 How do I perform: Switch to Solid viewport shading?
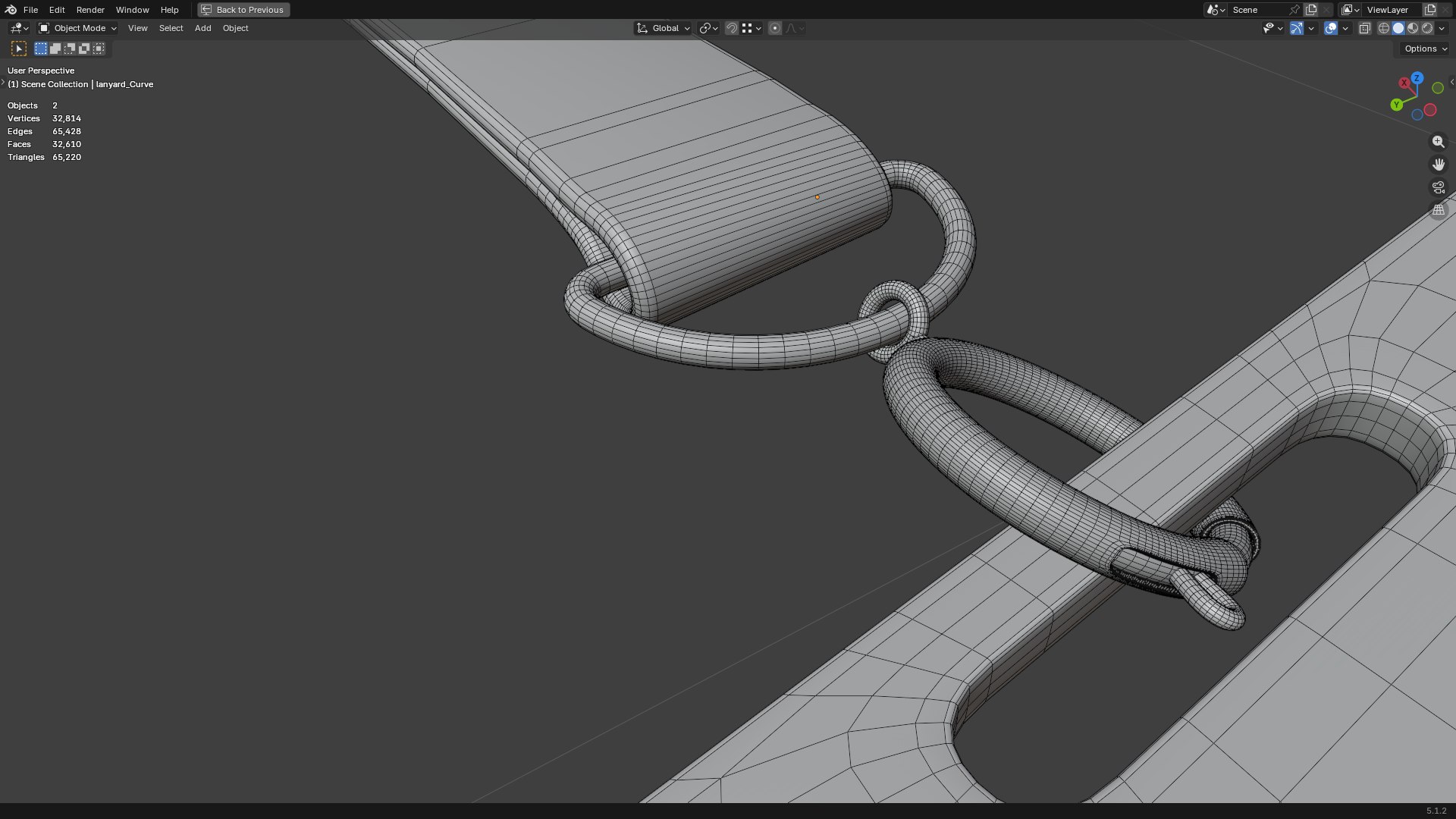point(1398,28)
